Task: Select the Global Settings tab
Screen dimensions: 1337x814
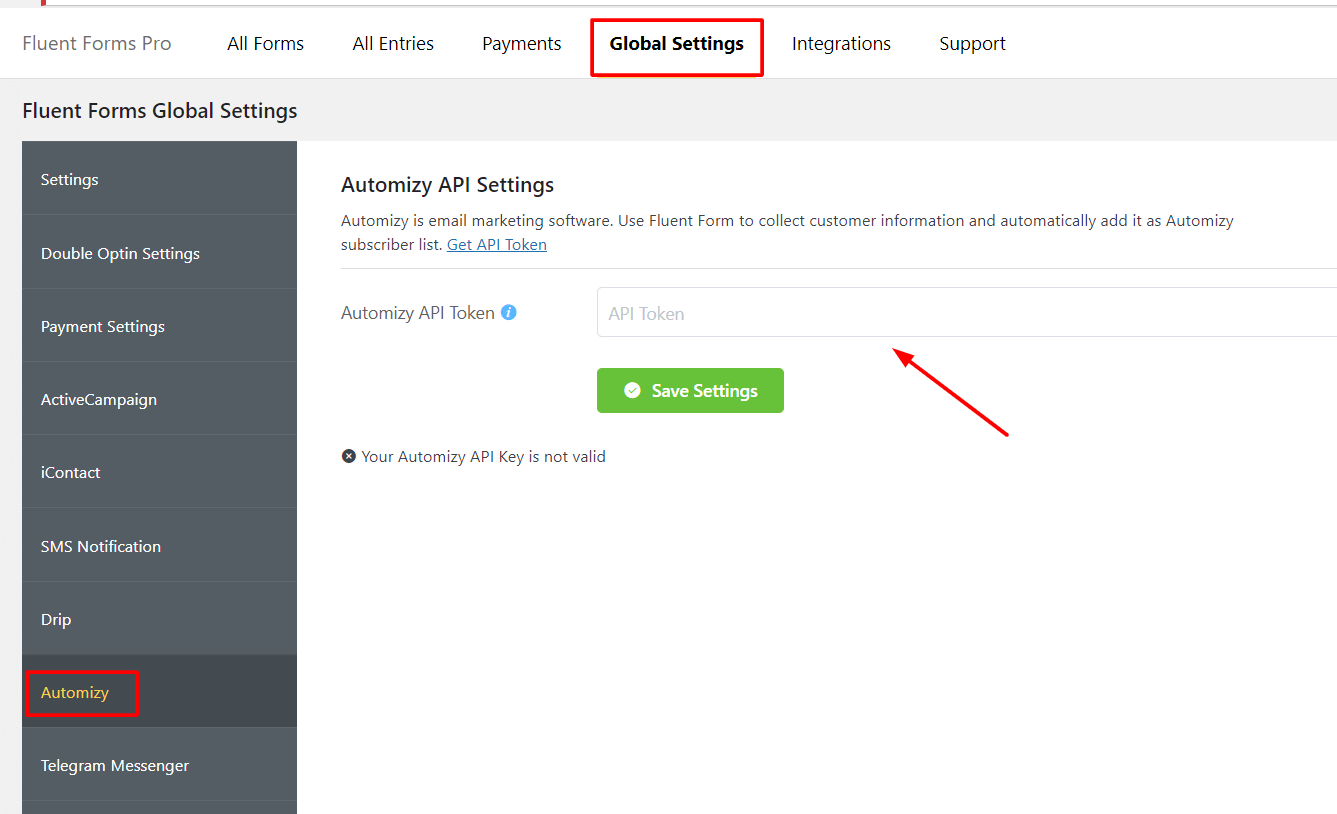Action: (x=677, y=44)
